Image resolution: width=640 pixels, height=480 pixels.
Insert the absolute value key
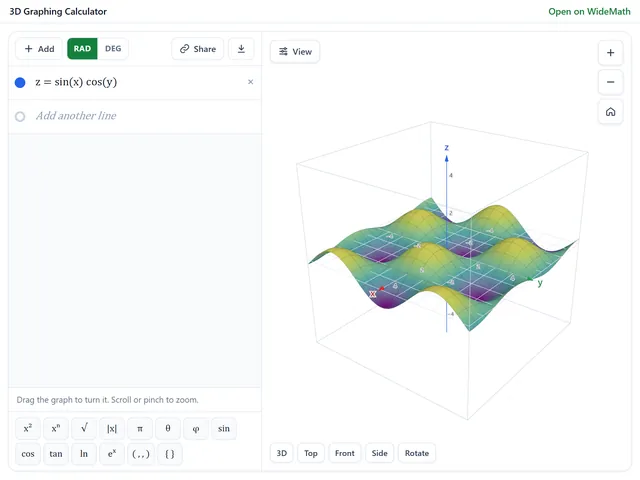pos(112,429)
